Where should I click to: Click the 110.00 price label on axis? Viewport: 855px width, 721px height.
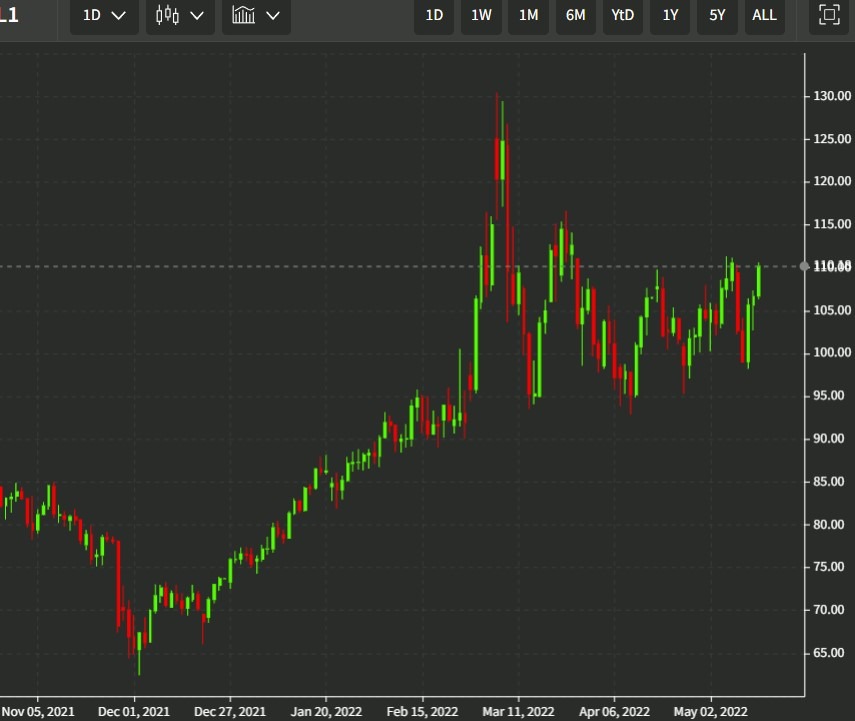pyautogui.click(x=832, y=266)
